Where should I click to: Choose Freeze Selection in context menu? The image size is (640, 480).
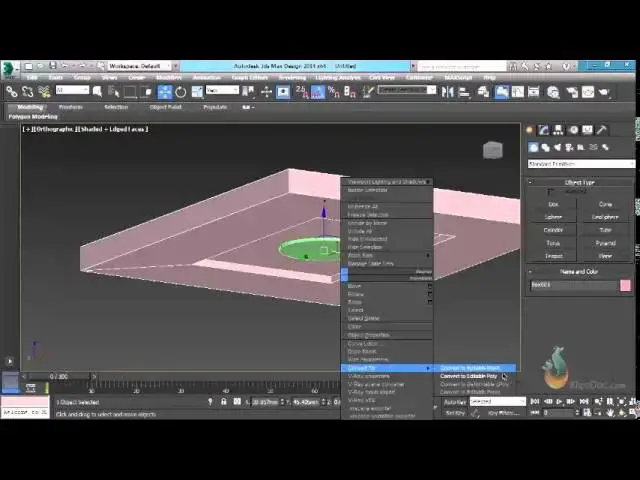click(x=368, y=215)
